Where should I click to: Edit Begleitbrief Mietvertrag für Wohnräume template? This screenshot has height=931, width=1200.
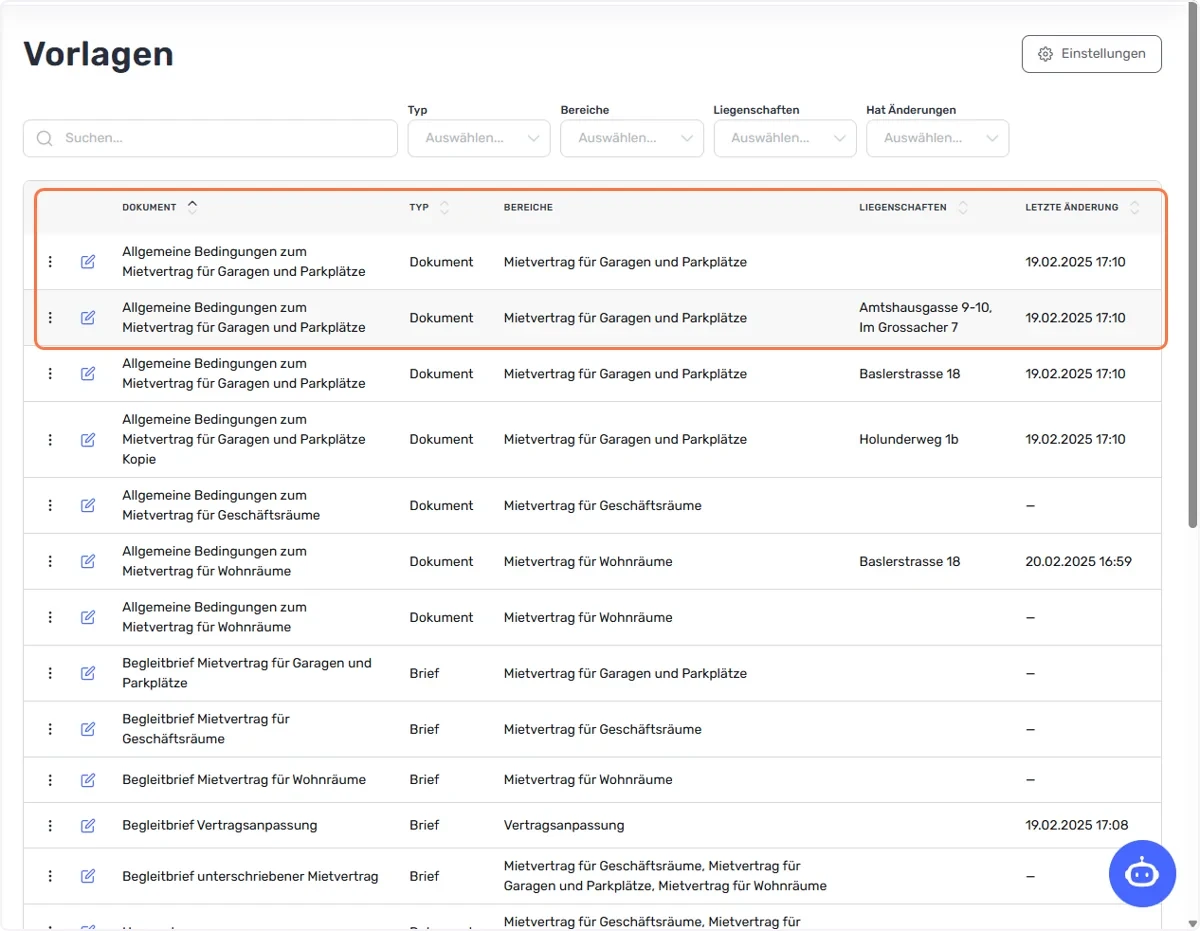(x=88, y=780)
